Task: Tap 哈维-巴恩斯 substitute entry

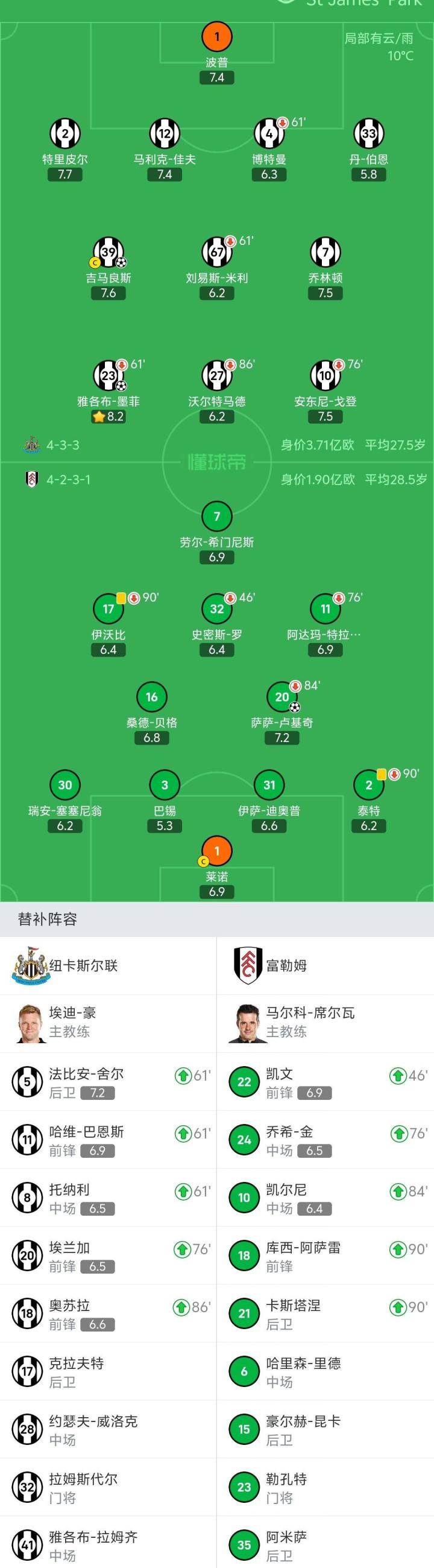Action: point(108,1140)
